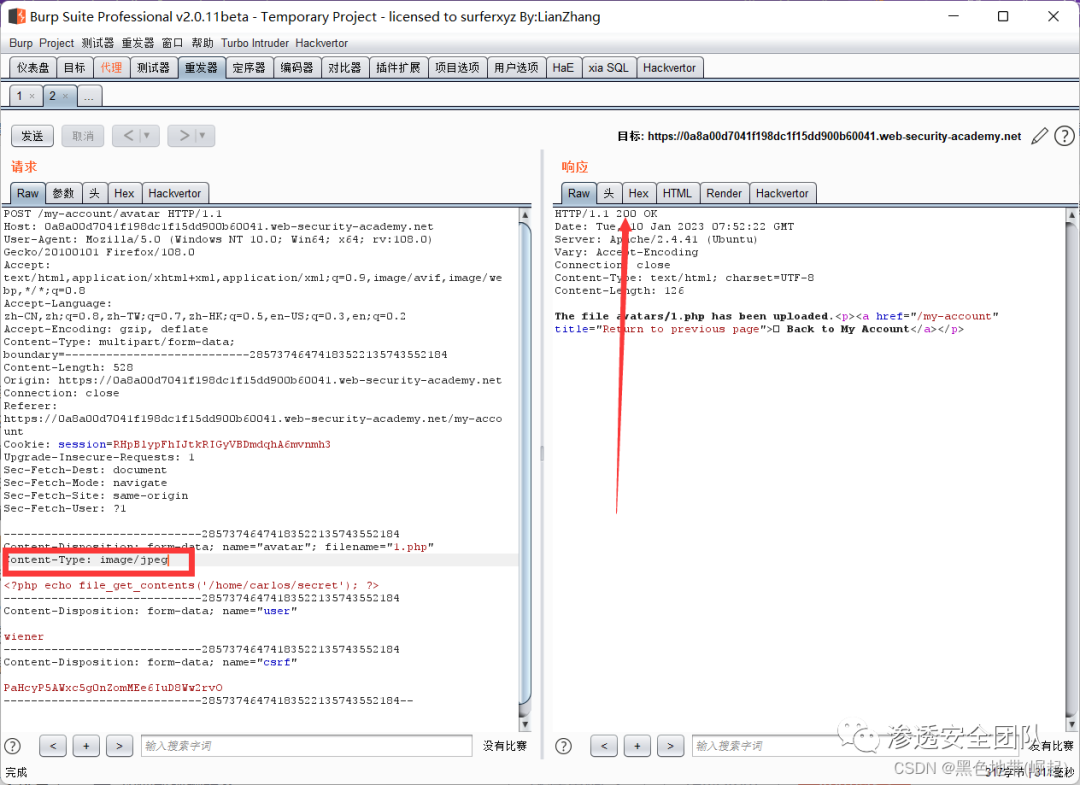The width and height of the screenshot is (1080, 785).
Task: Select response Render tab
Action: point(724,193)
